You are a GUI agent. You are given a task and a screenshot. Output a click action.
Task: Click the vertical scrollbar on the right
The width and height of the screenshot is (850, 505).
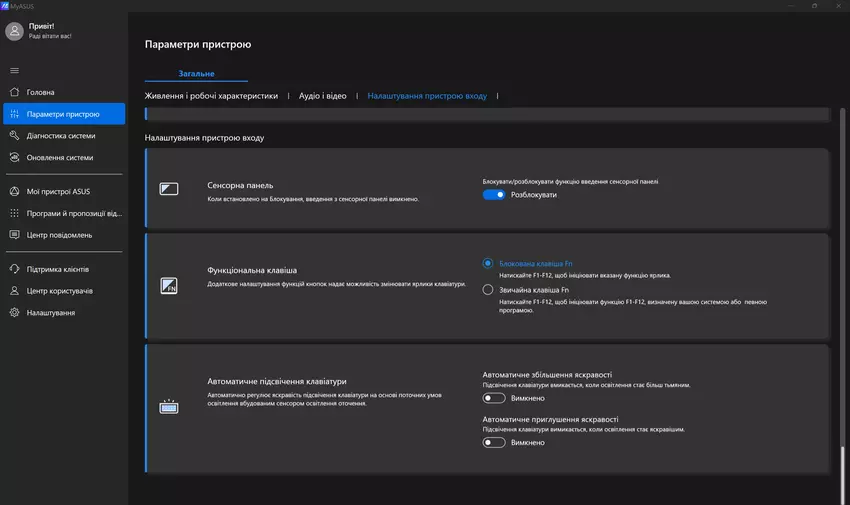point(842,300)
